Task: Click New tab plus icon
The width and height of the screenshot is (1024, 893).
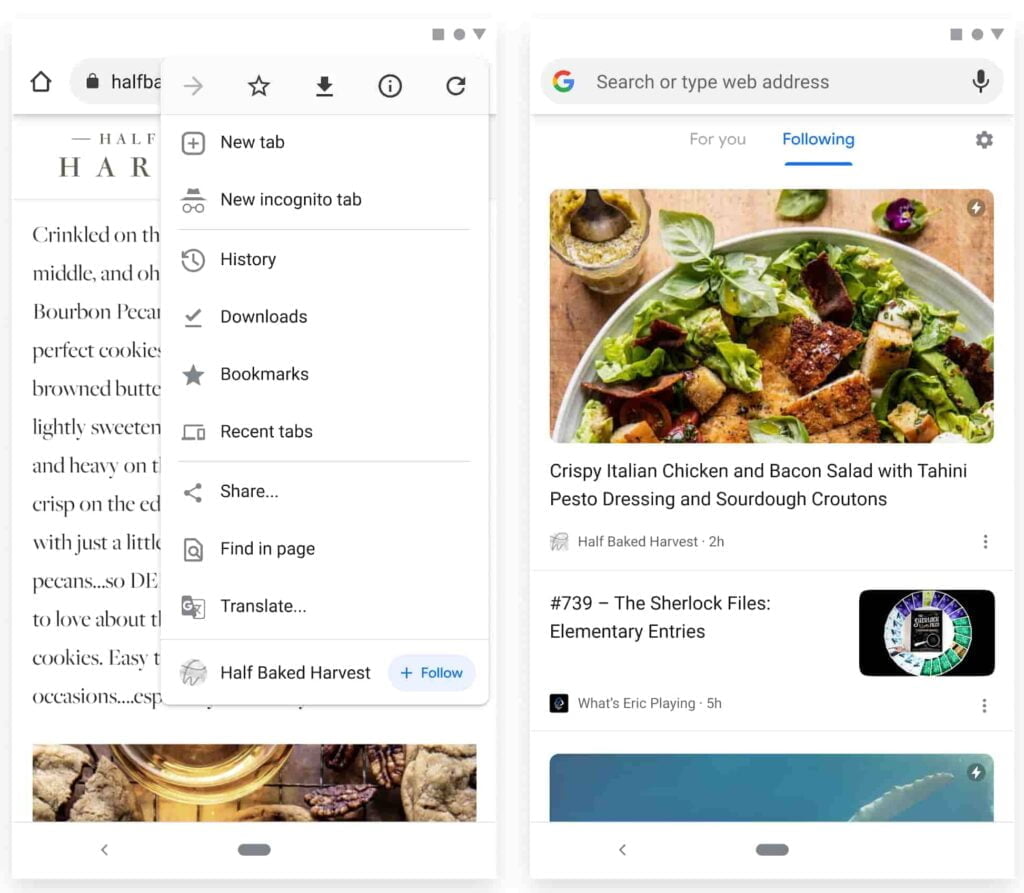Action: pyautogui.click(x=193, y=143)
